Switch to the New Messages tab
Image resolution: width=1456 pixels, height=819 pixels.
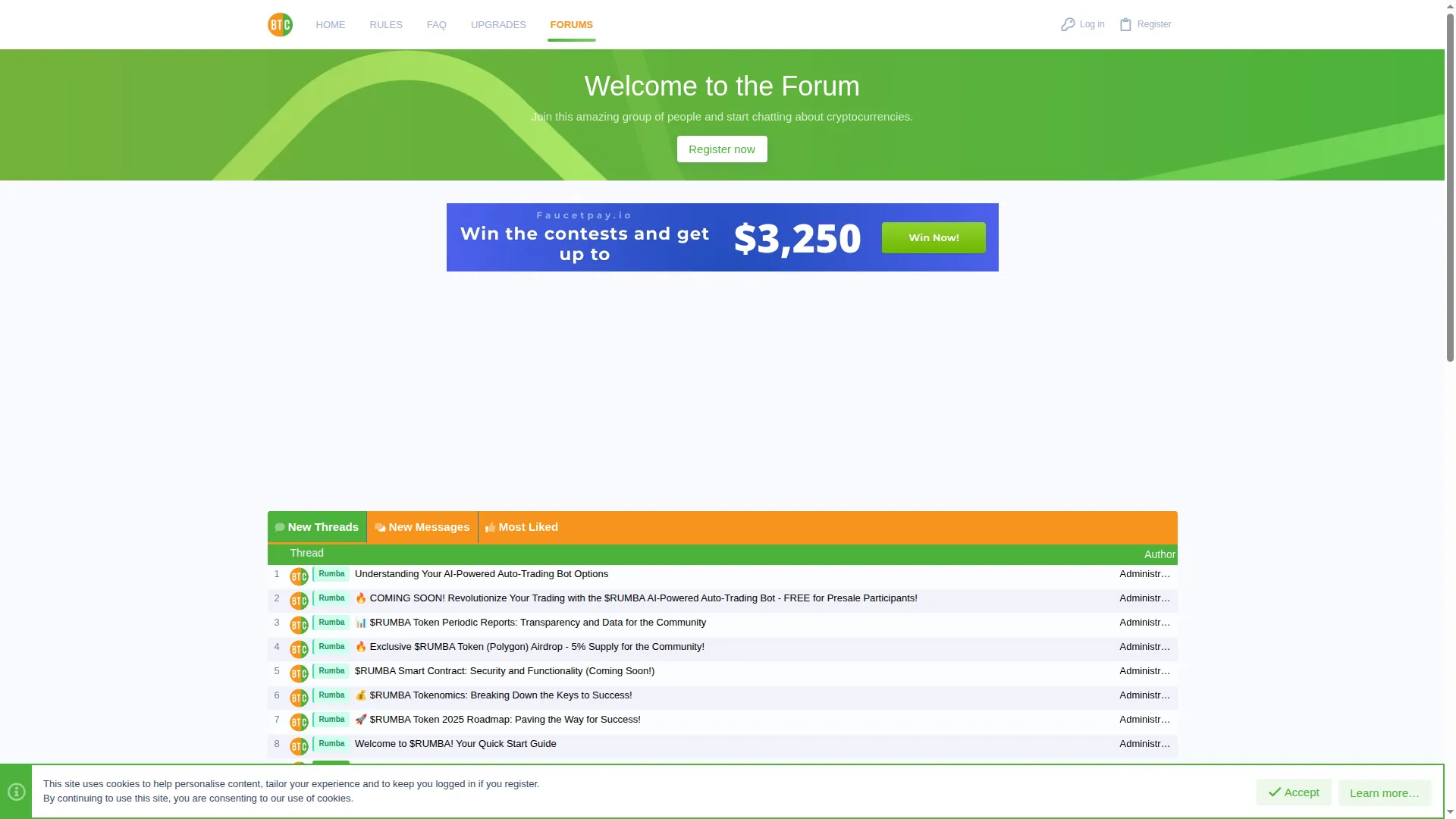422,527
